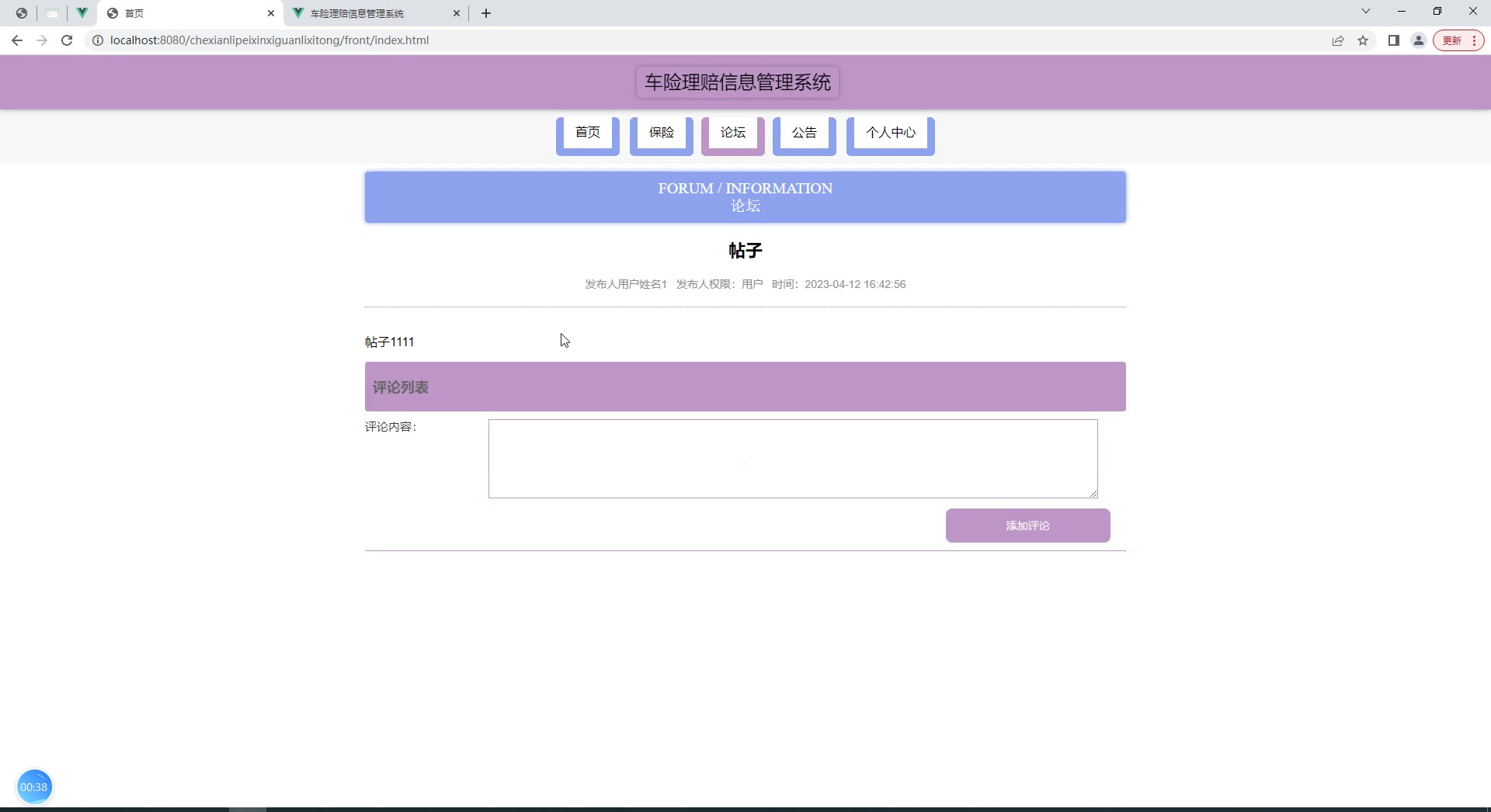Image resolution: width=1491 pixels, height=812 pixels.
Task: Open site information icon in address bar
Action: click(x=98, y=40)
